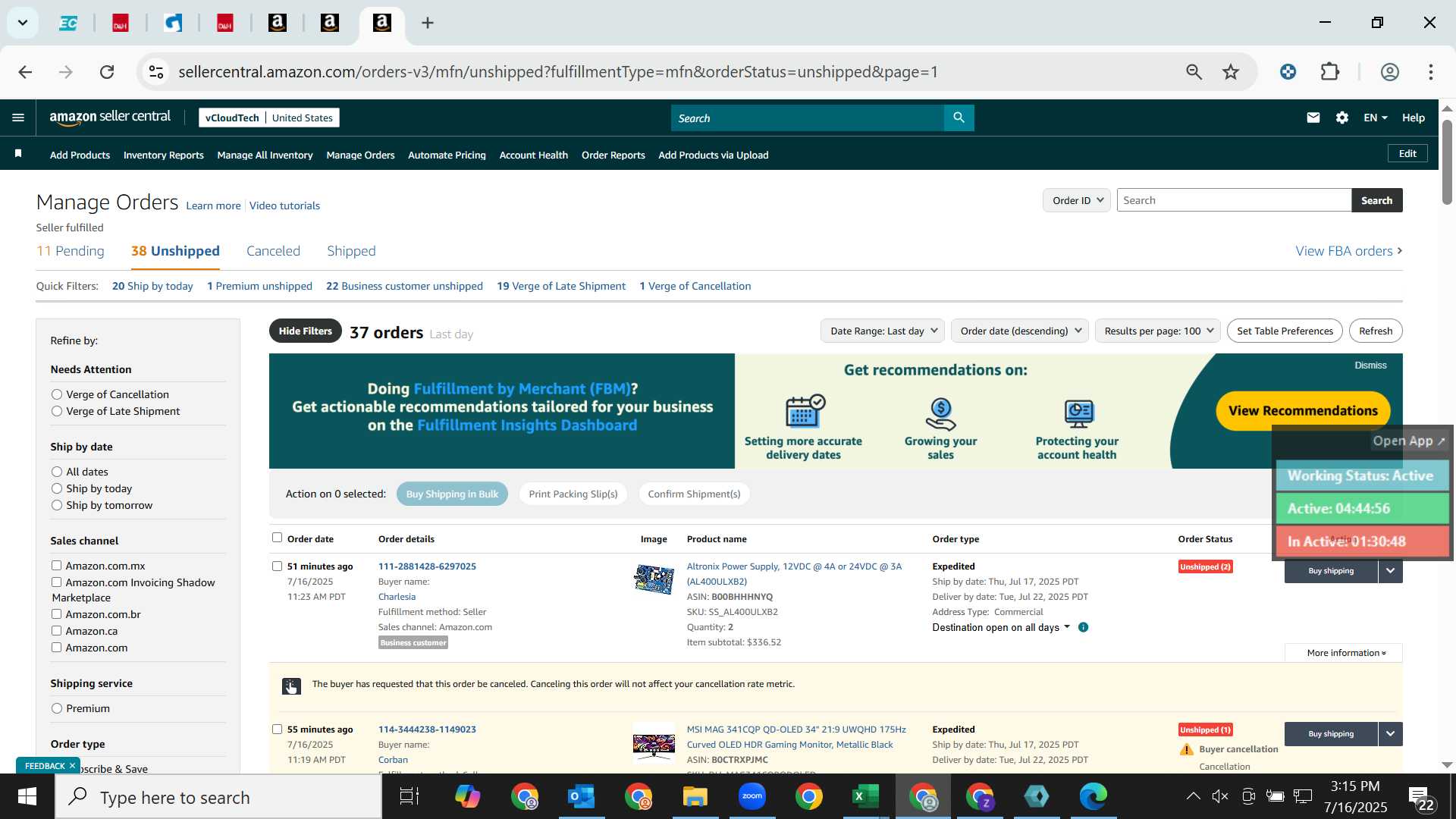Bookmark this page with the star icon
The height and width of the screenshot is (819, 1456).
point(1231,72)
